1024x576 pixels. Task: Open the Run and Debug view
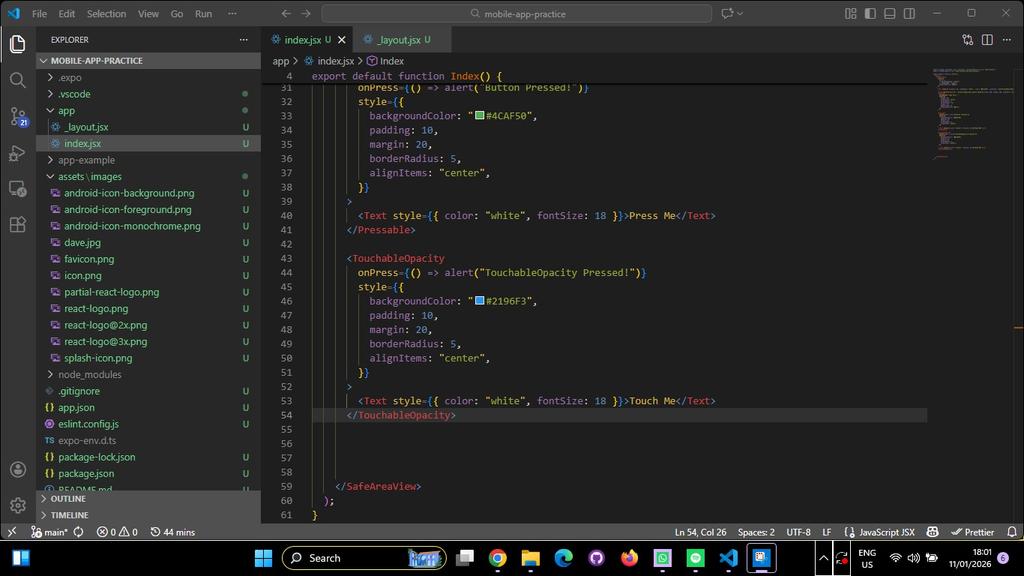tap(18, 153)
